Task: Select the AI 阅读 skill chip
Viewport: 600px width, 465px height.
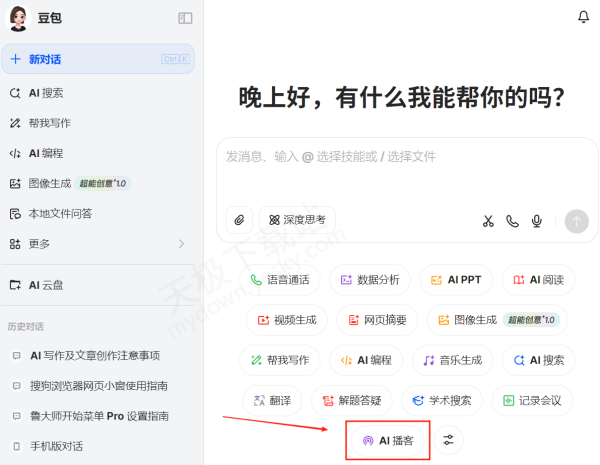Action: pyautogui.click(x=538, y=280)
